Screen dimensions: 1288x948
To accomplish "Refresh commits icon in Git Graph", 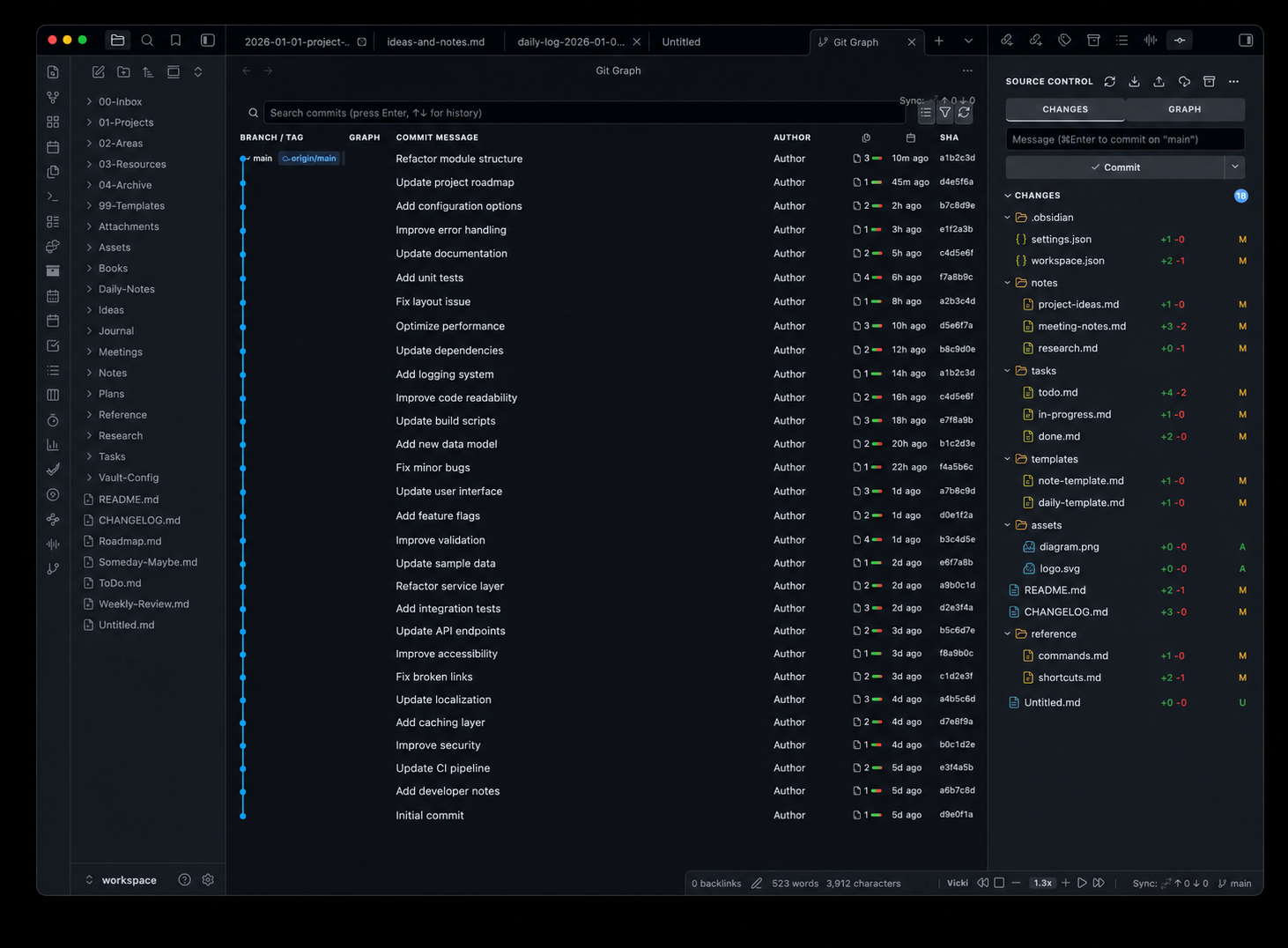I will pos(965,113).
